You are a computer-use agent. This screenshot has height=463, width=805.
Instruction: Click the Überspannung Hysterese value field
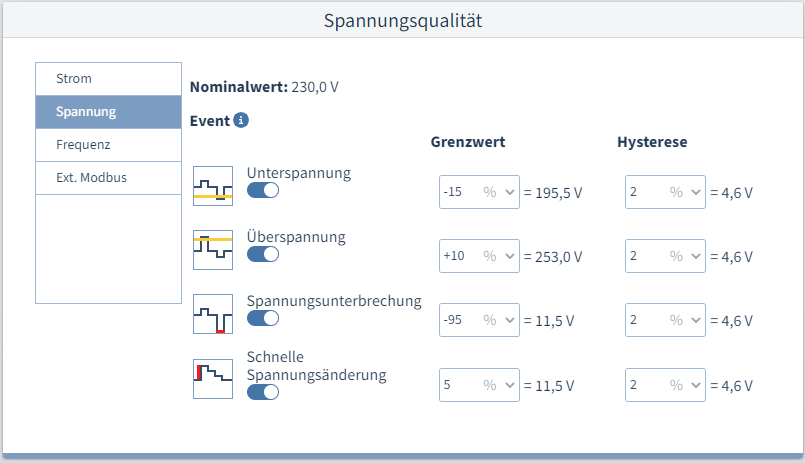point(645,256)
